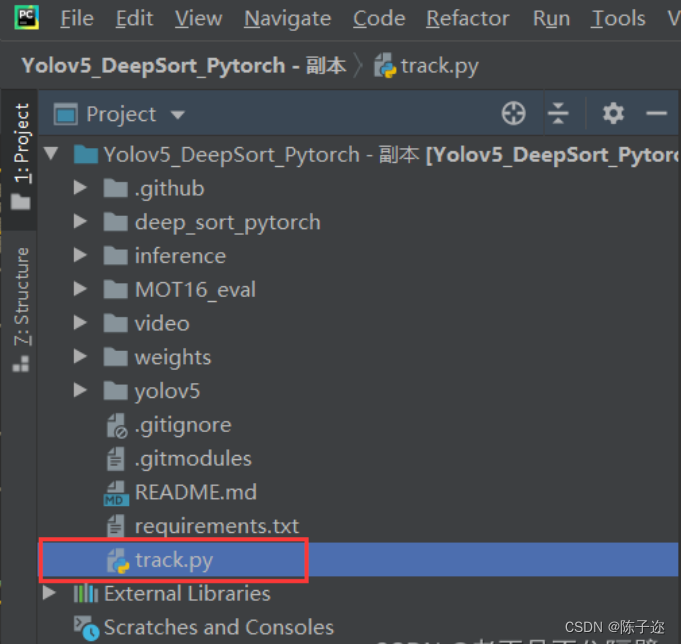Screen dimensions: 681x644
Task: Click the MOT16_eval folder icon
Action: [116, 289]
